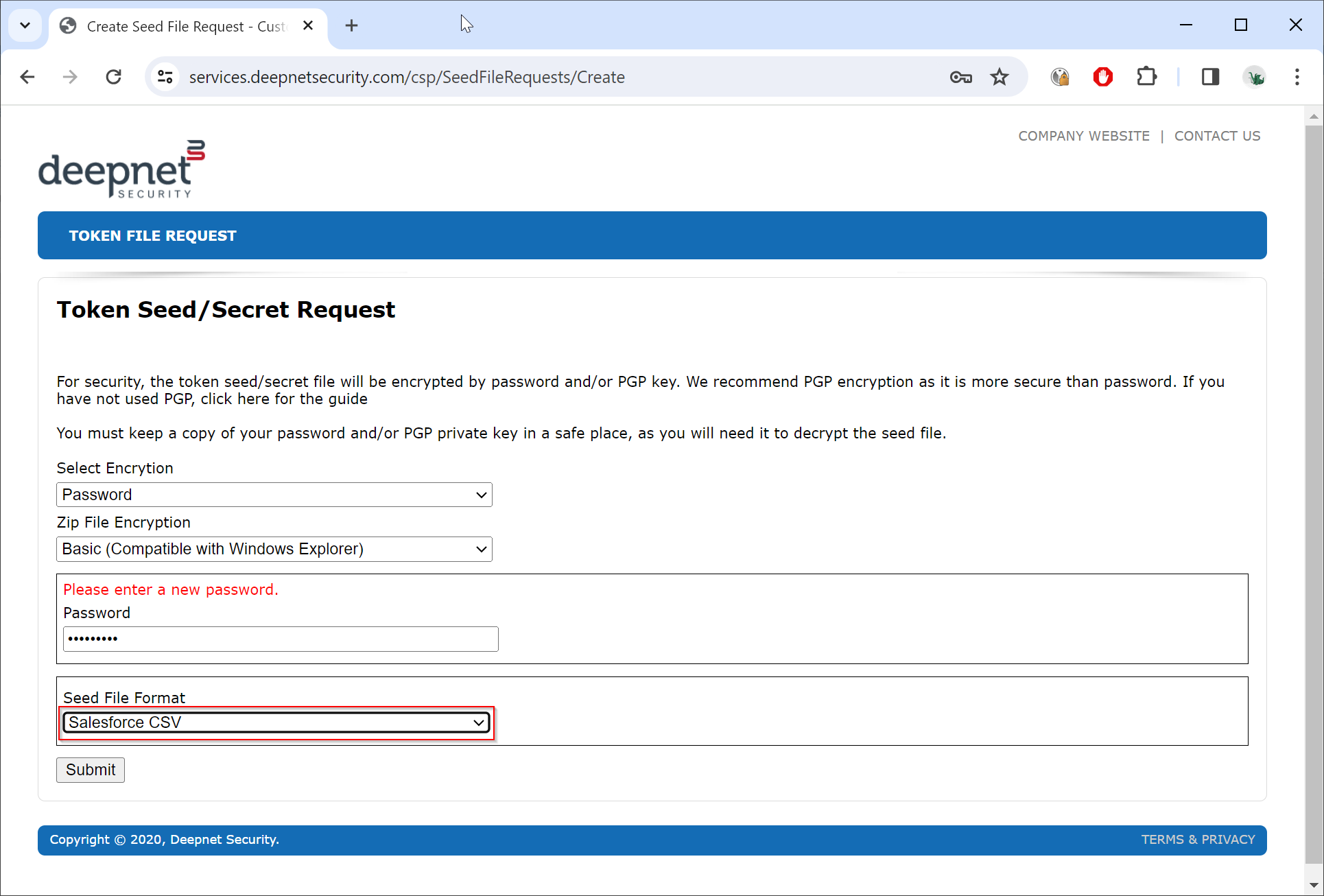Open the site information icon in address bar

(x=165, y=77)
